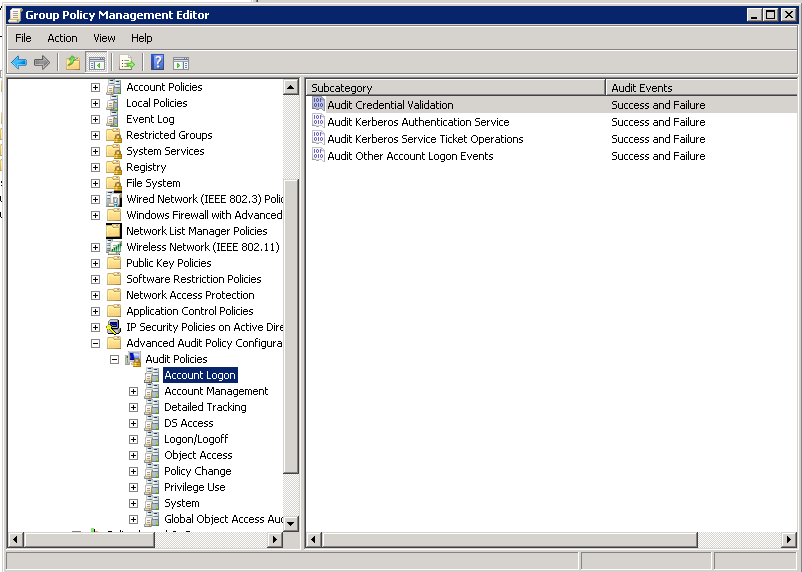Click the Account Policies node icon

click(x=114, y=87)
